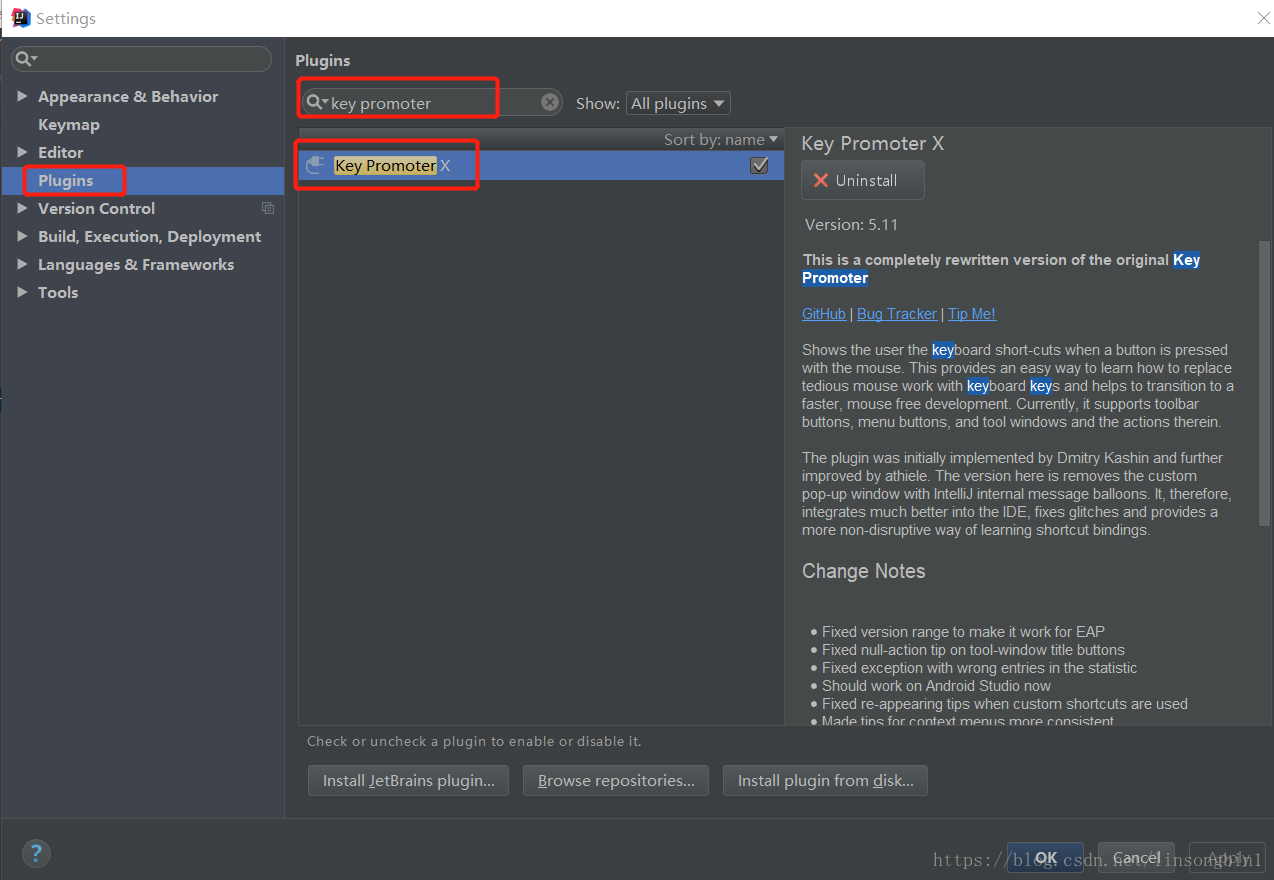Select Keymap in settings tree

(69, 124)
